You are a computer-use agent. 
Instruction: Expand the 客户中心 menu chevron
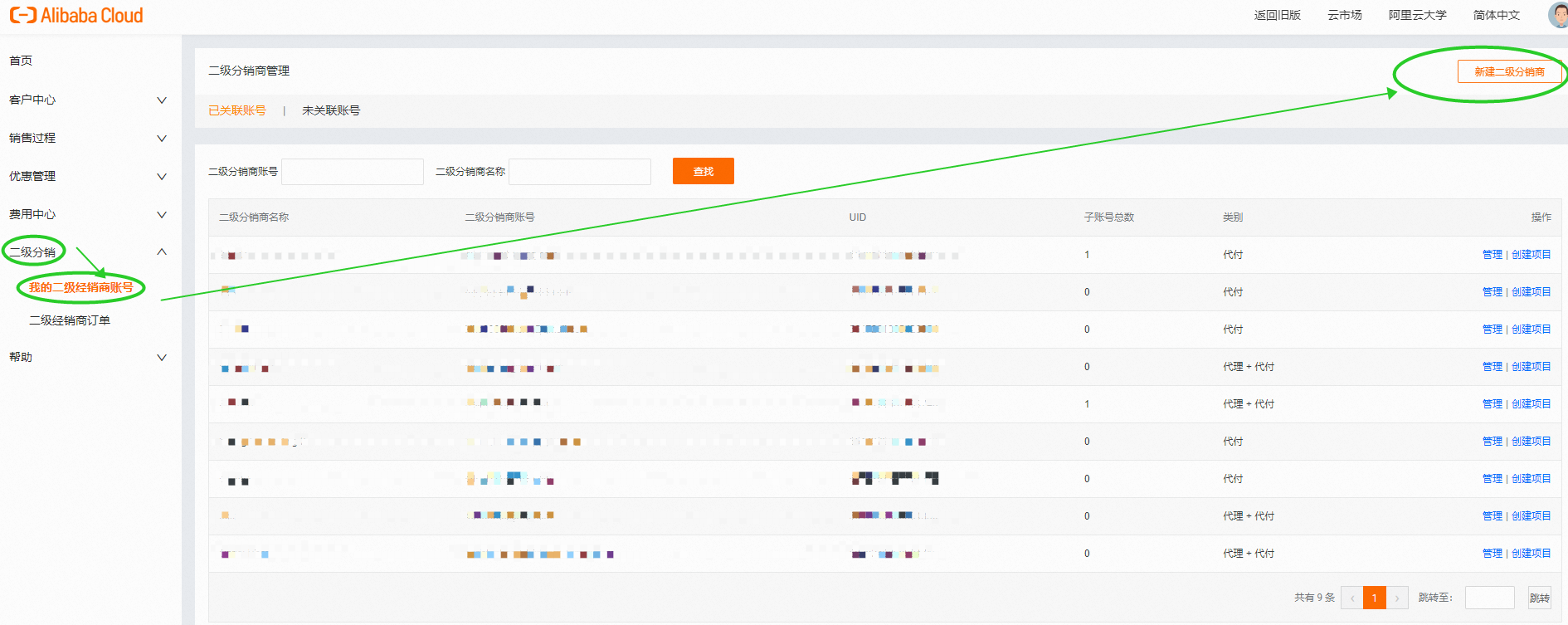[x=162, y=100]
